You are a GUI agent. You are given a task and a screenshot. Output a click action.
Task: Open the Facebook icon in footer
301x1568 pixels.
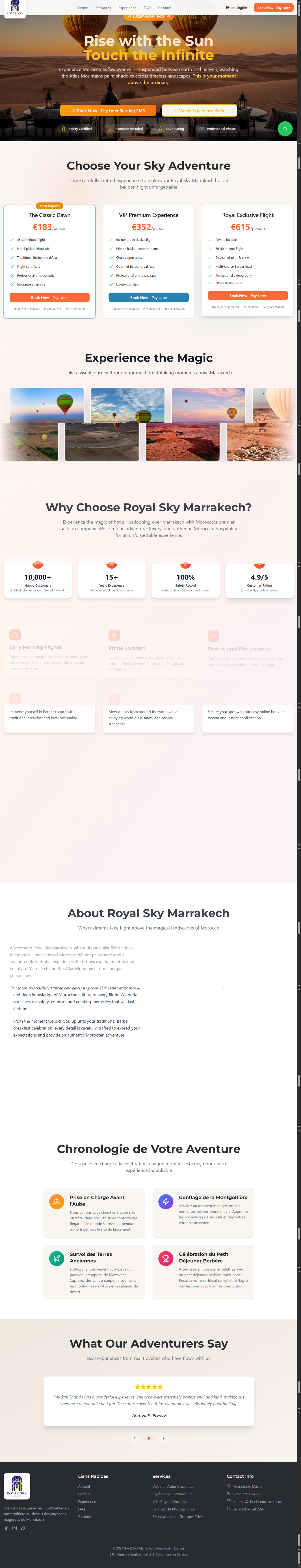point(6,1528)
